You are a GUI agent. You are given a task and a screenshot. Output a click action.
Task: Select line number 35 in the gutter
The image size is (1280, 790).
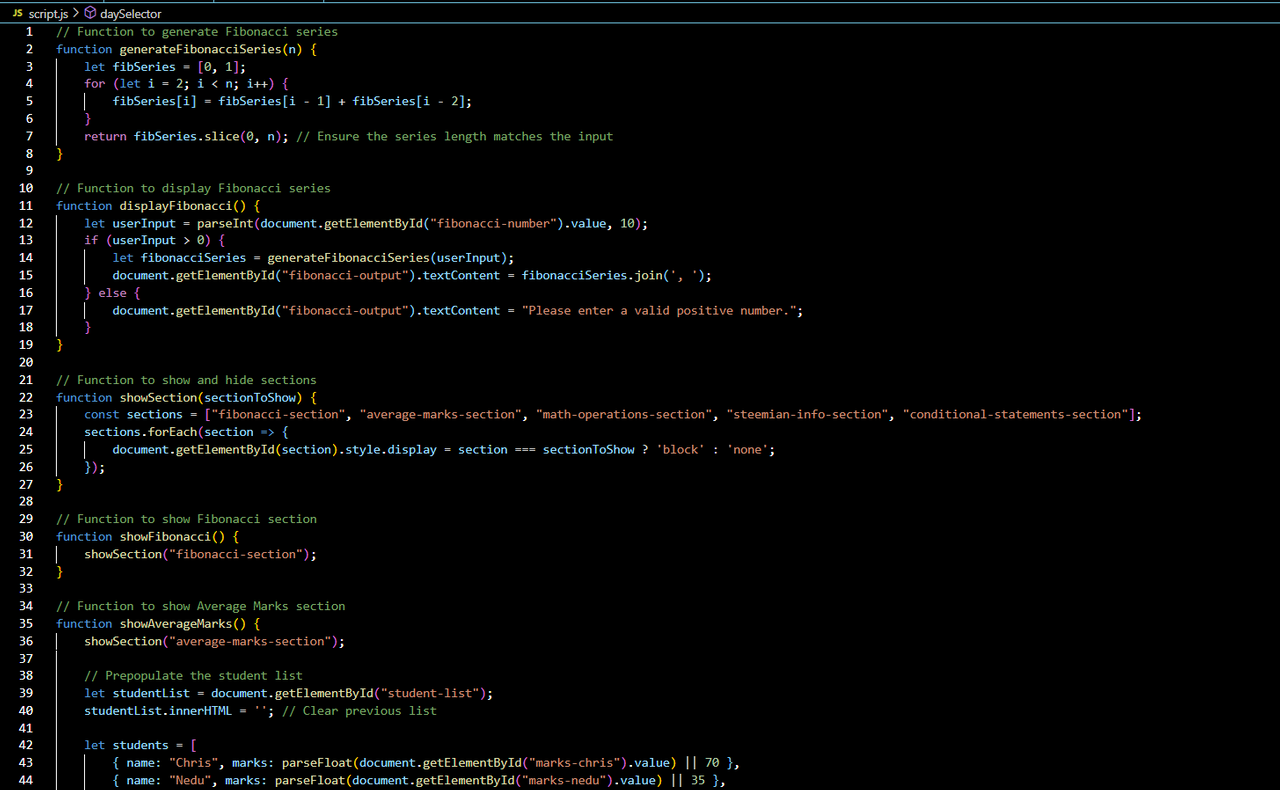pyautogui.click(x=26, y=623)
